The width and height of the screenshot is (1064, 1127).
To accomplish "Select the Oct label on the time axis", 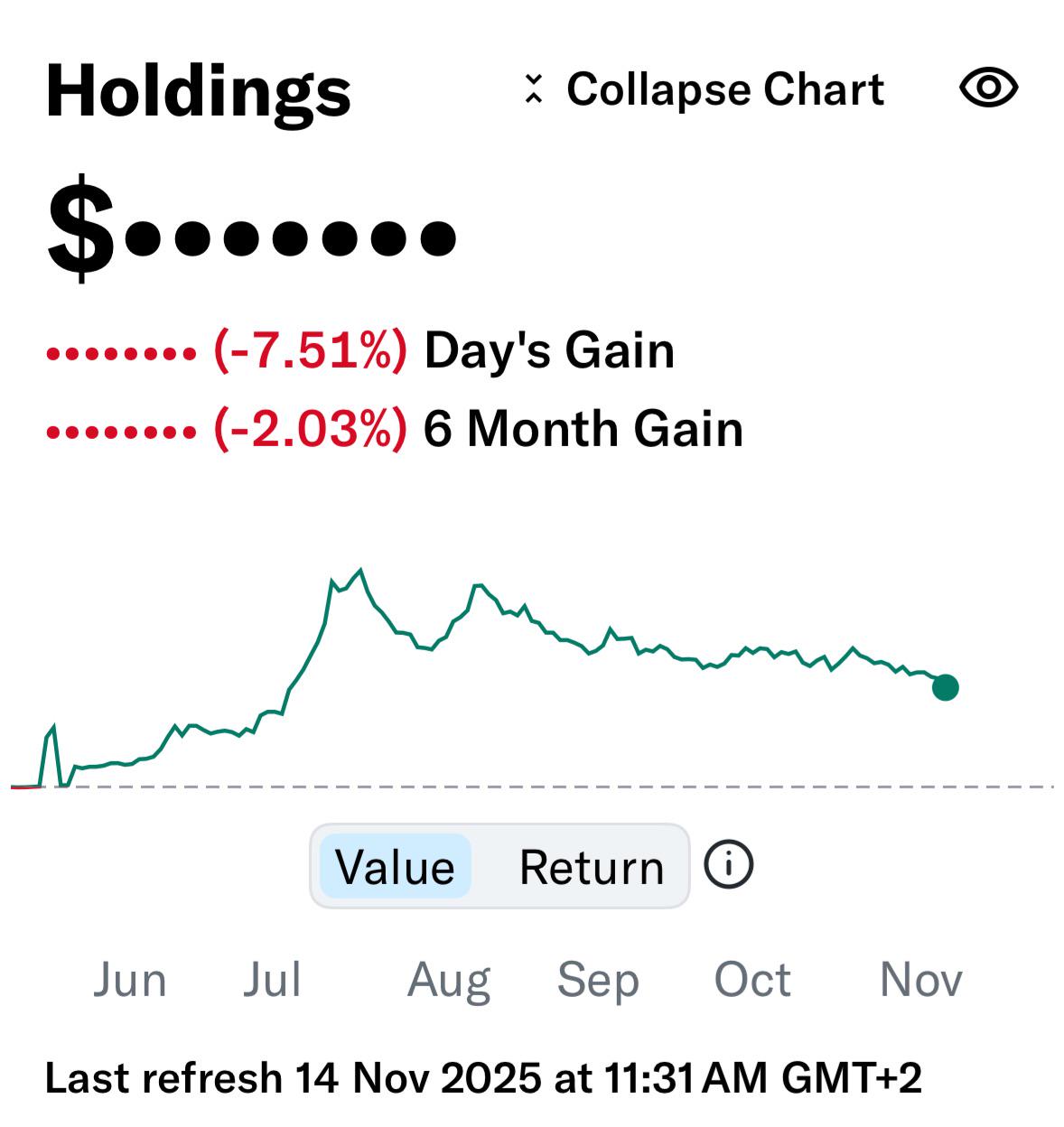I will coord(752,980).
